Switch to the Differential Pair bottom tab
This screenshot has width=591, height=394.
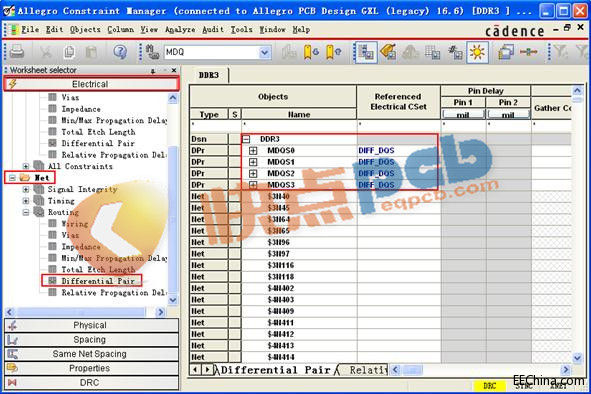pos(275,370)
